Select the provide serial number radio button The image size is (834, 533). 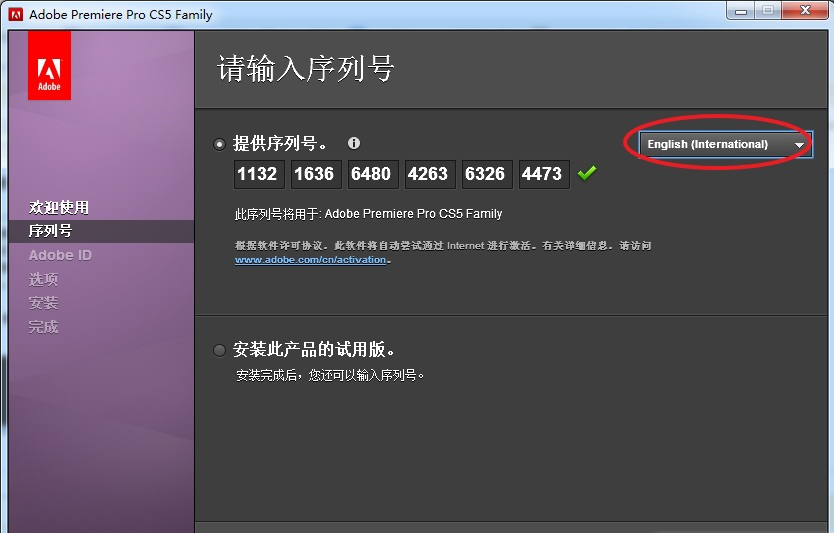click(219, 144)
